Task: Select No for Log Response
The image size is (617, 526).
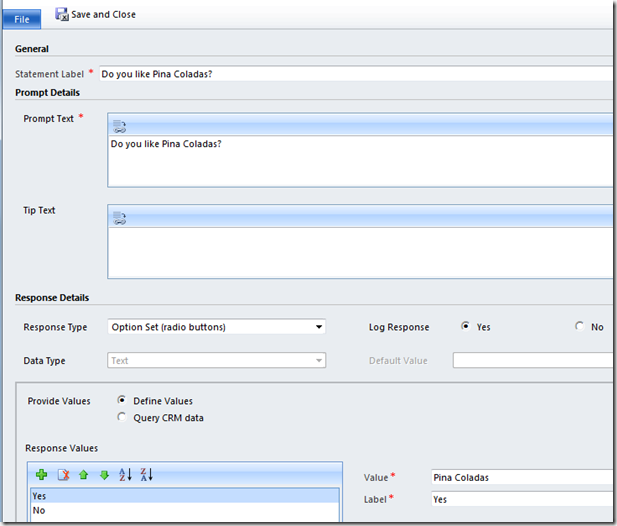Action: [579, 326]
